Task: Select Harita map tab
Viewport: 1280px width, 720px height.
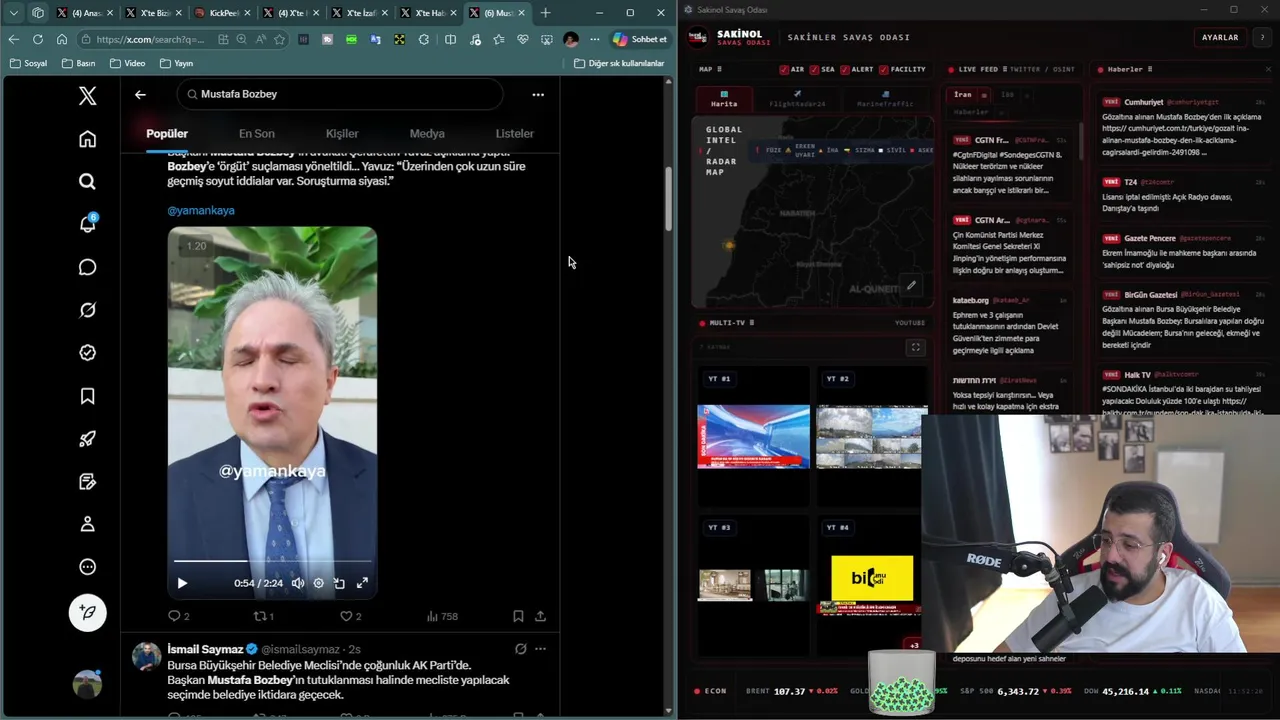Action: coord(724,98)
